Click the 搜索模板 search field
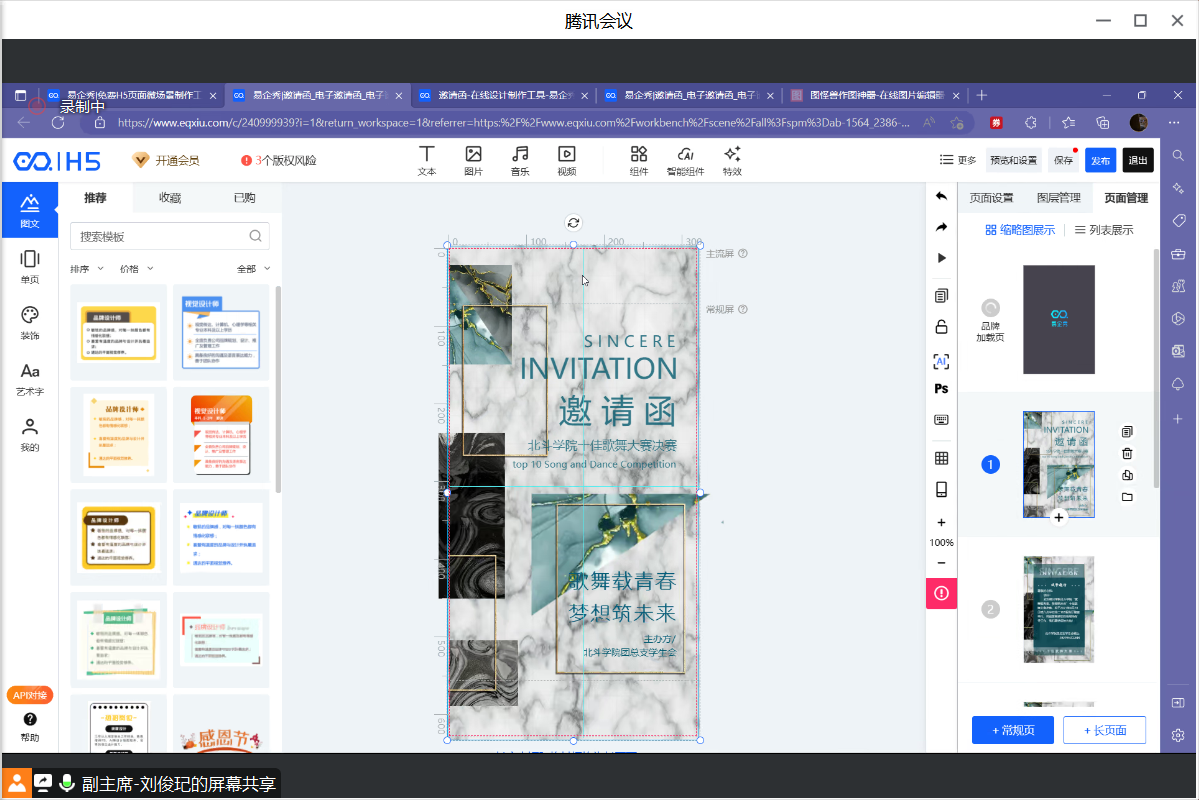Screen dimensions: 1199x800 [160, 237]
